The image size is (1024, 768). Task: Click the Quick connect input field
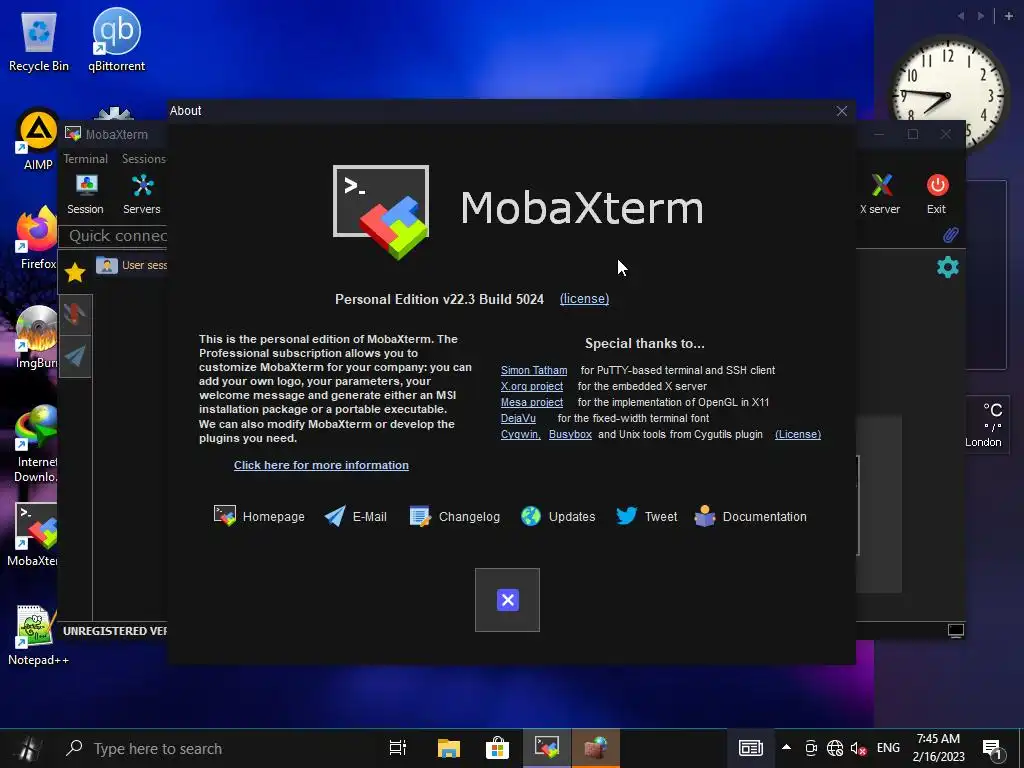click(x=113, y=236)
